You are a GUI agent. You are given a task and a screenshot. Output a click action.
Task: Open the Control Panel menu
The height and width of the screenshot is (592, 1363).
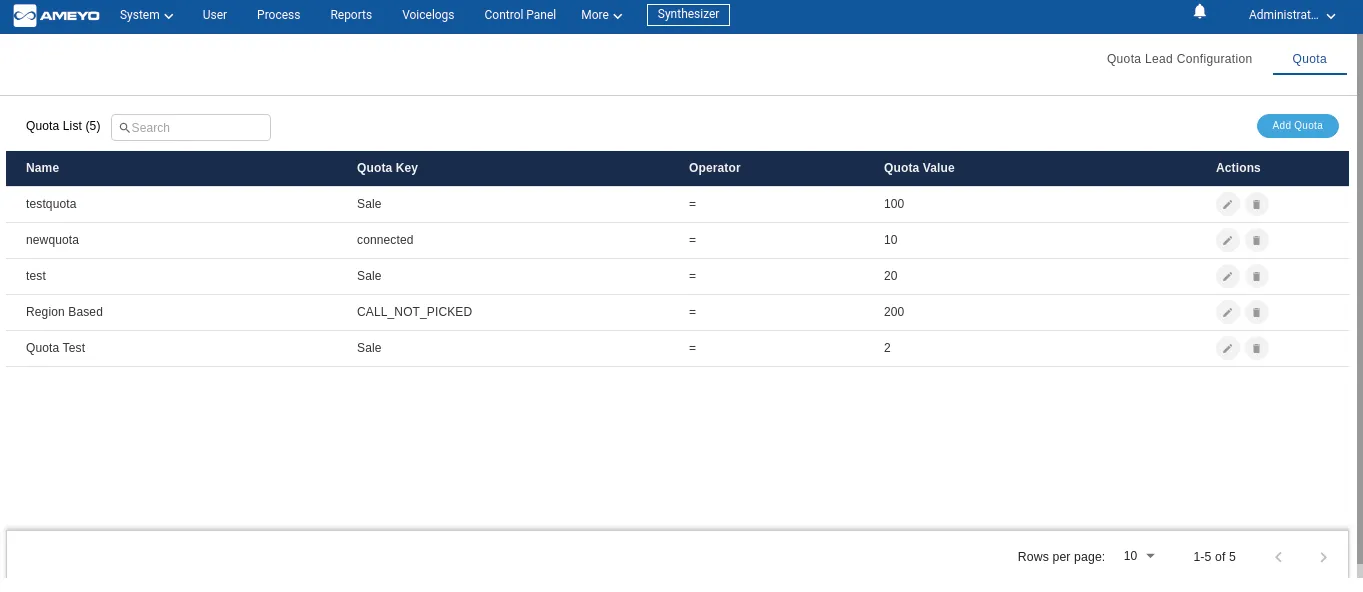tap(520, 15)
